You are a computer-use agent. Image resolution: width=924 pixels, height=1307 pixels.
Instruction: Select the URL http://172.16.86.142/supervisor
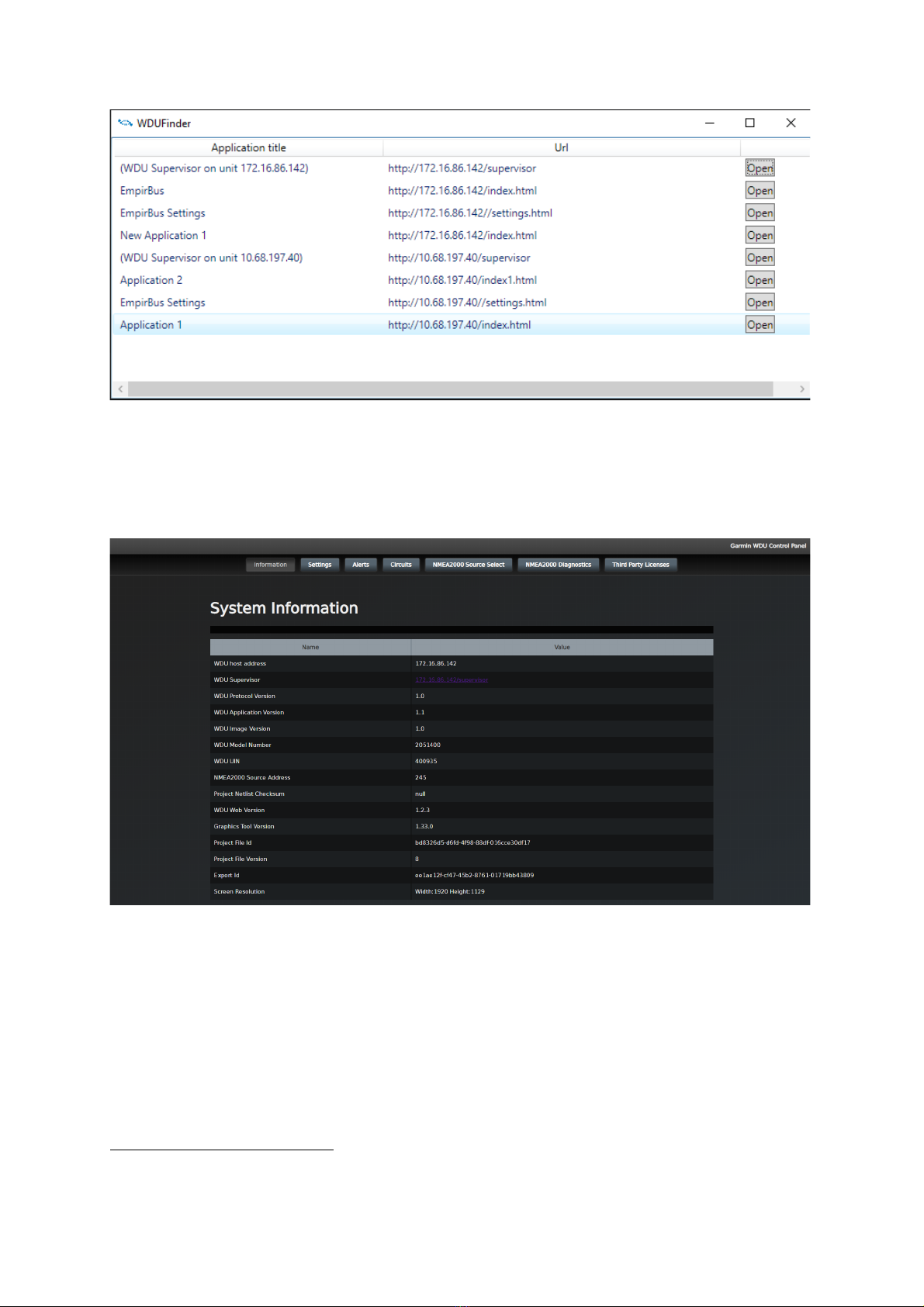coord(462,168)
